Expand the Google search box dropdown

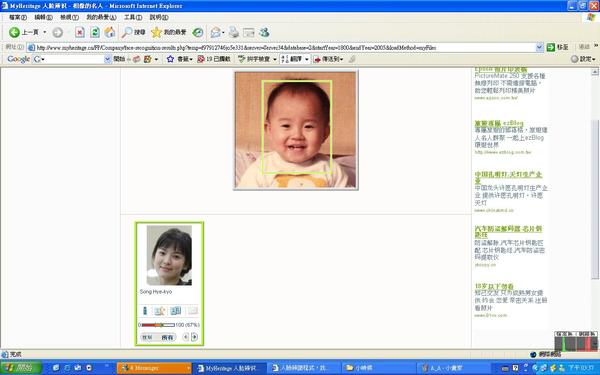[108, 59]
